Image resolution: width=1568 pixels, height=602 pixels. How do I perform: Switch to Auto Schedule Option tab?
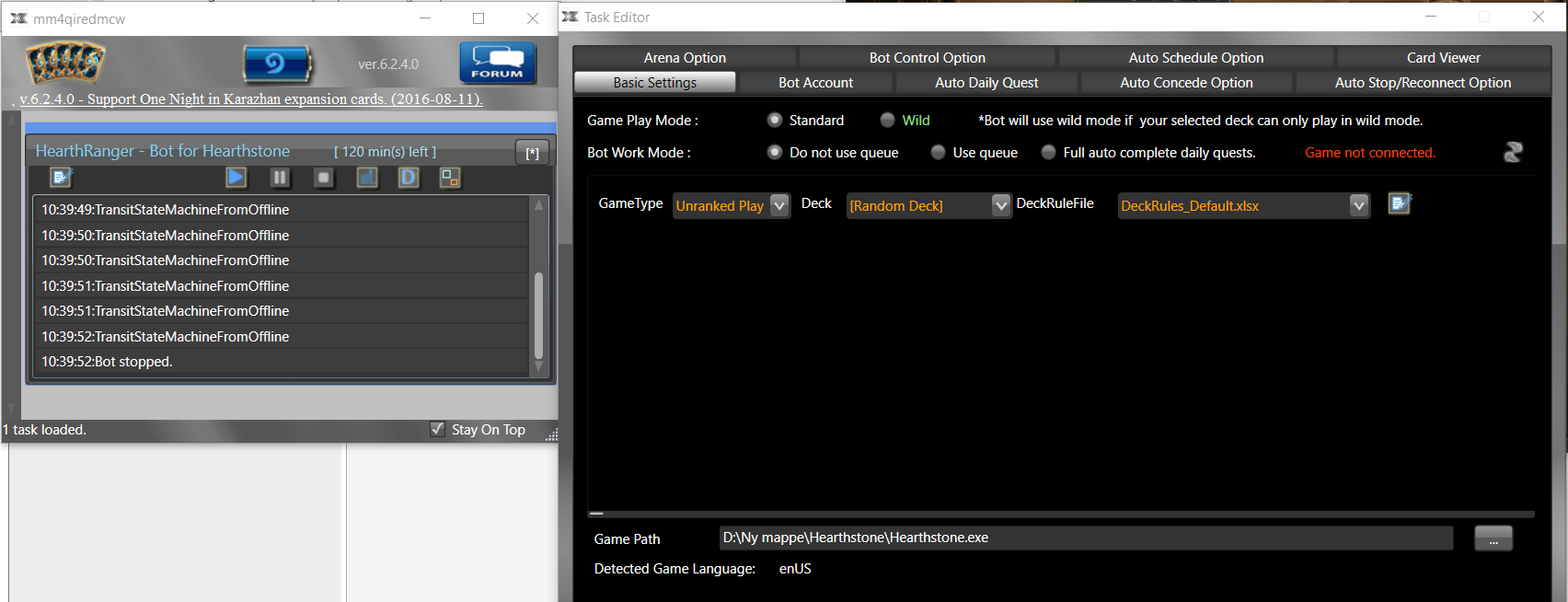(x=1195, y=57)
